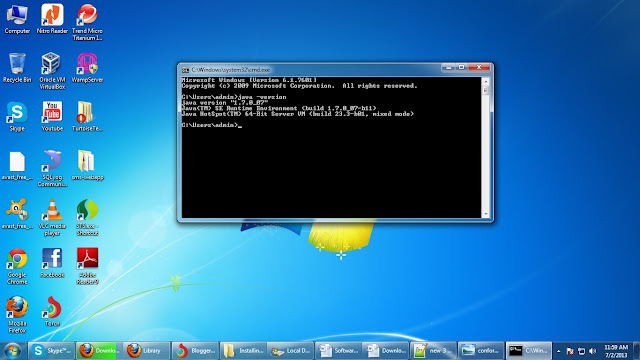The image size is (640, 360).
Task: Select the orange avast_free installer icon
Action: pos(17,214)
